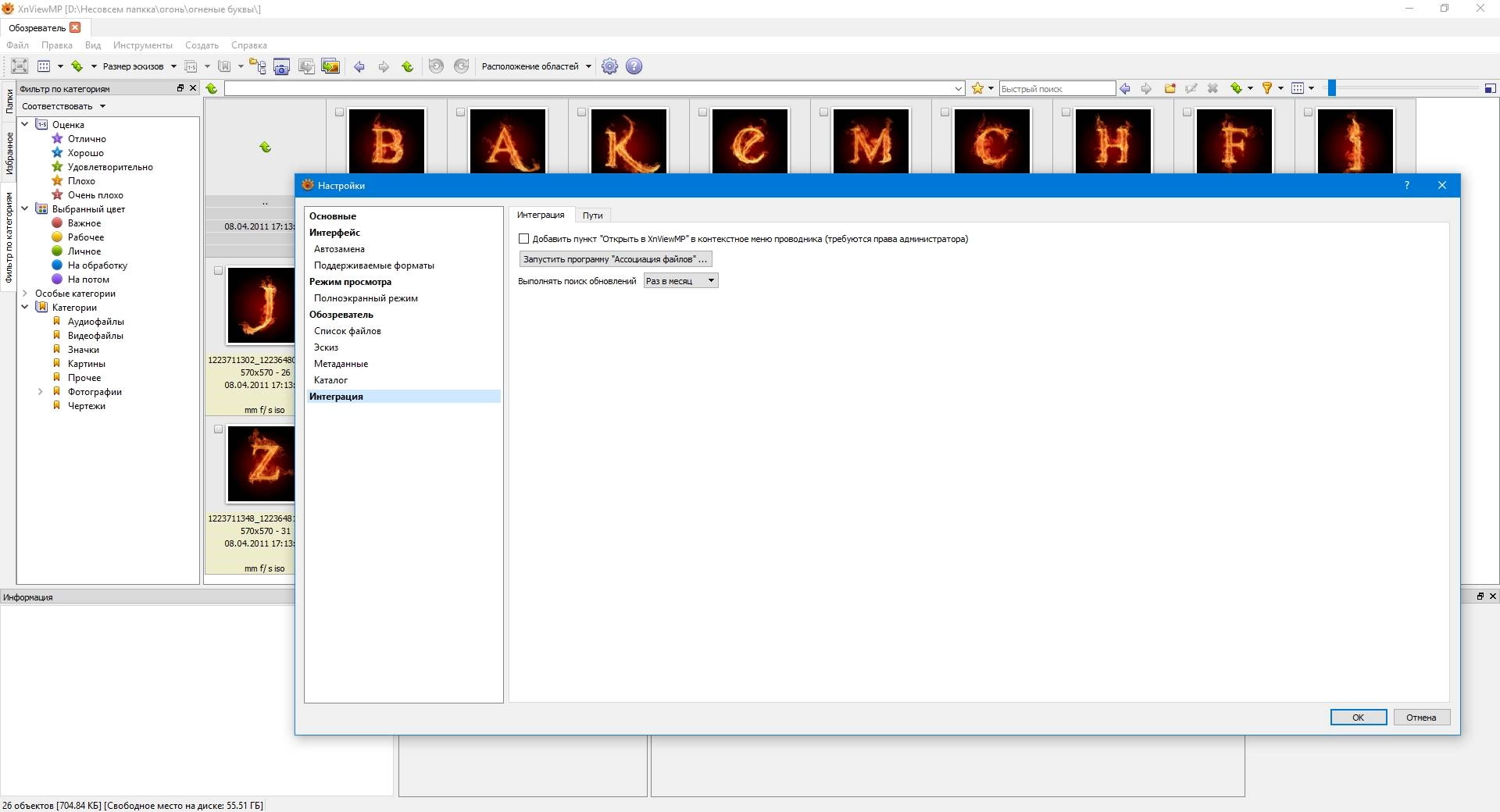Maximize browser panel icon at far right
The width and height of the screenshot is (1500, 812).
pos(1490,88)
